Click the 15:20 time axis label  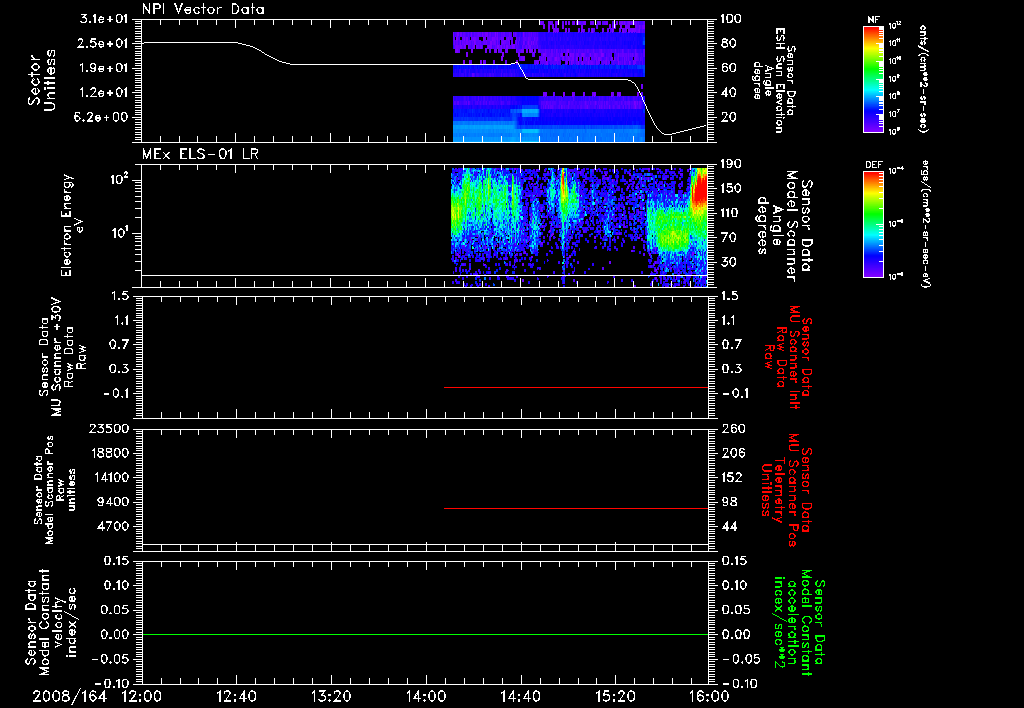(615, 696)
